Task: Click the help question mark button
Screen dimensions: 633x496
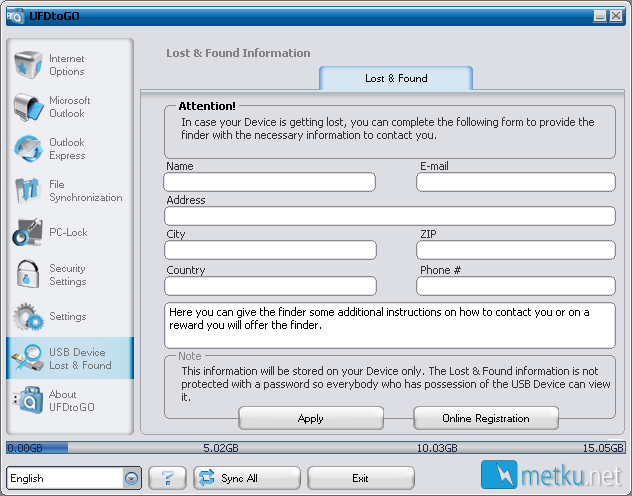Action: coord(167,478)
